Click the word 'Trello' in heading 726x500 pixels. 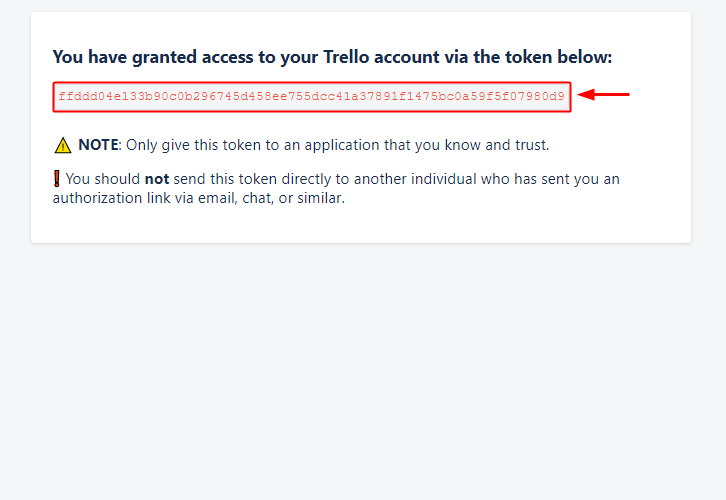tap(346, 57)
